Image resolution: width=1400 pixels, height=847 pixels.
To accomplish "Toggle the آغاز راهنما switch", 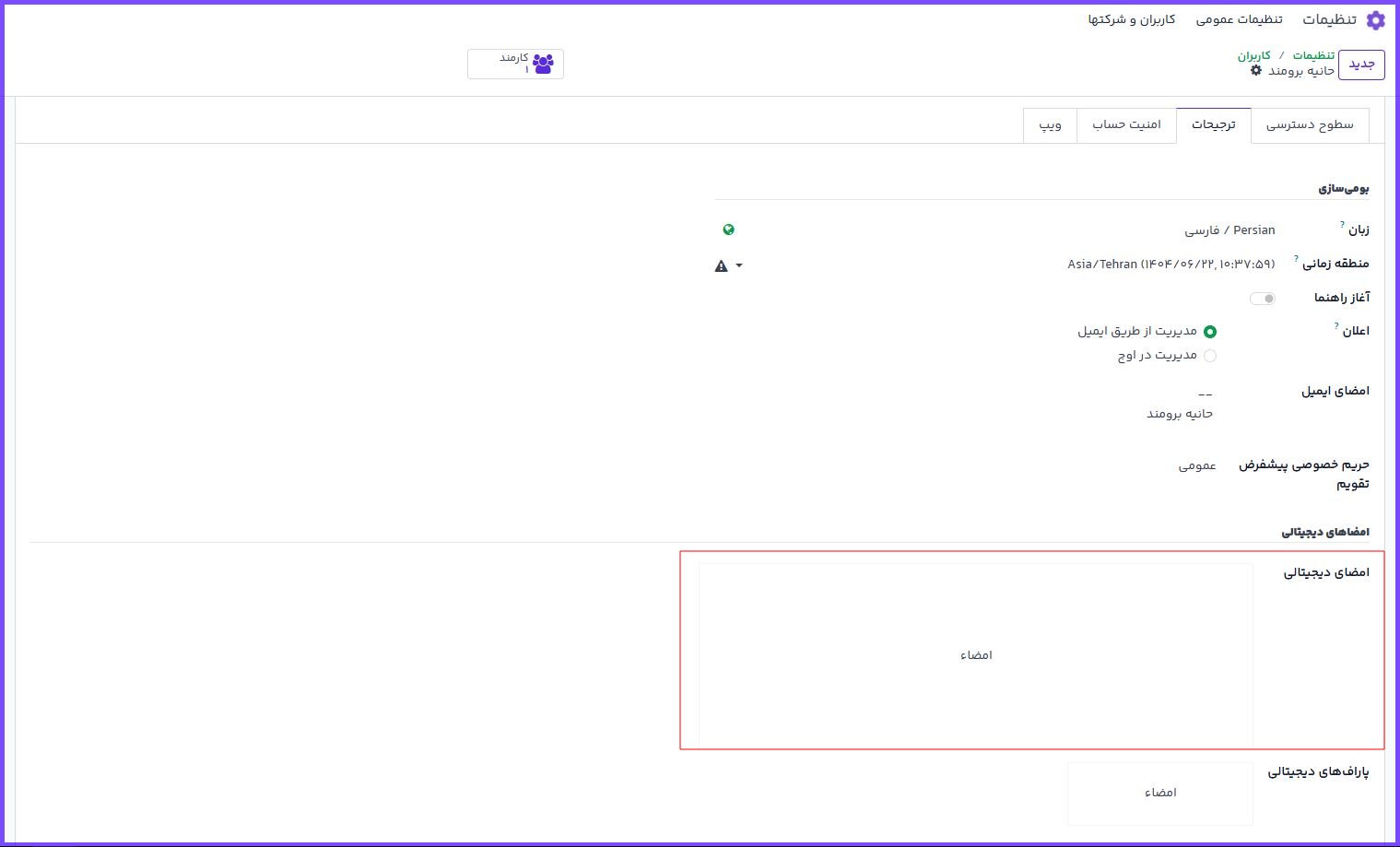I will pos(1263,299).
